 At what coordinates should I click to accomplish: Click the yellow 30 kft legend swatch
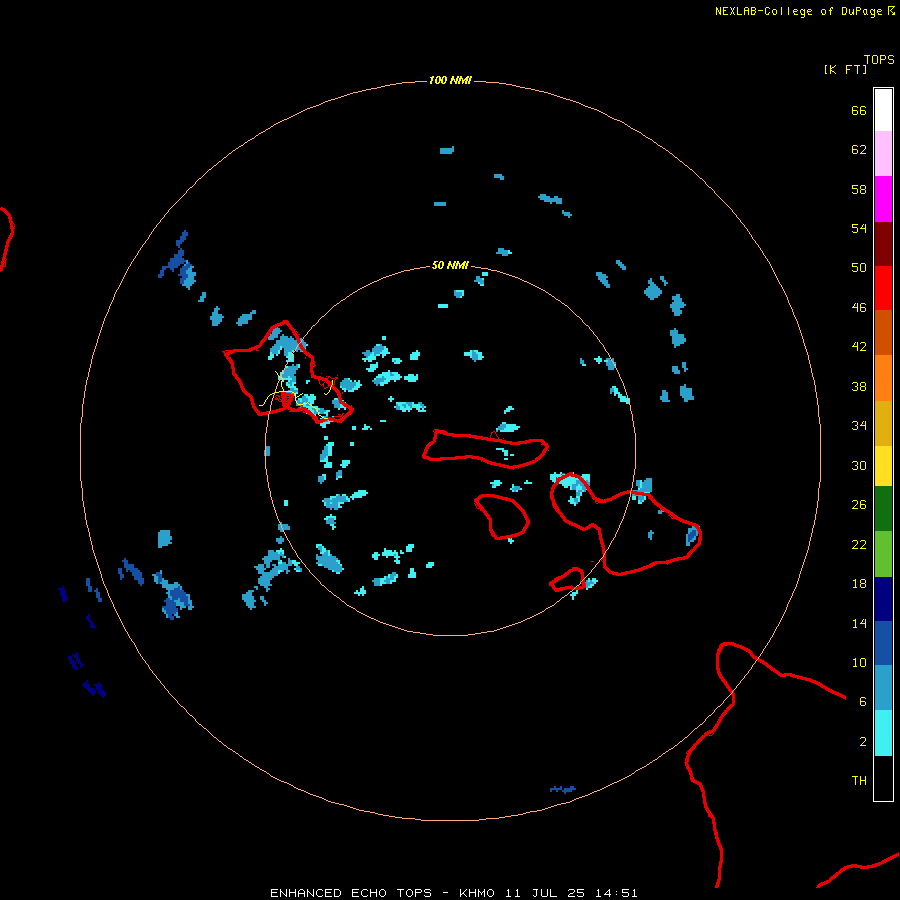point(883,466)
